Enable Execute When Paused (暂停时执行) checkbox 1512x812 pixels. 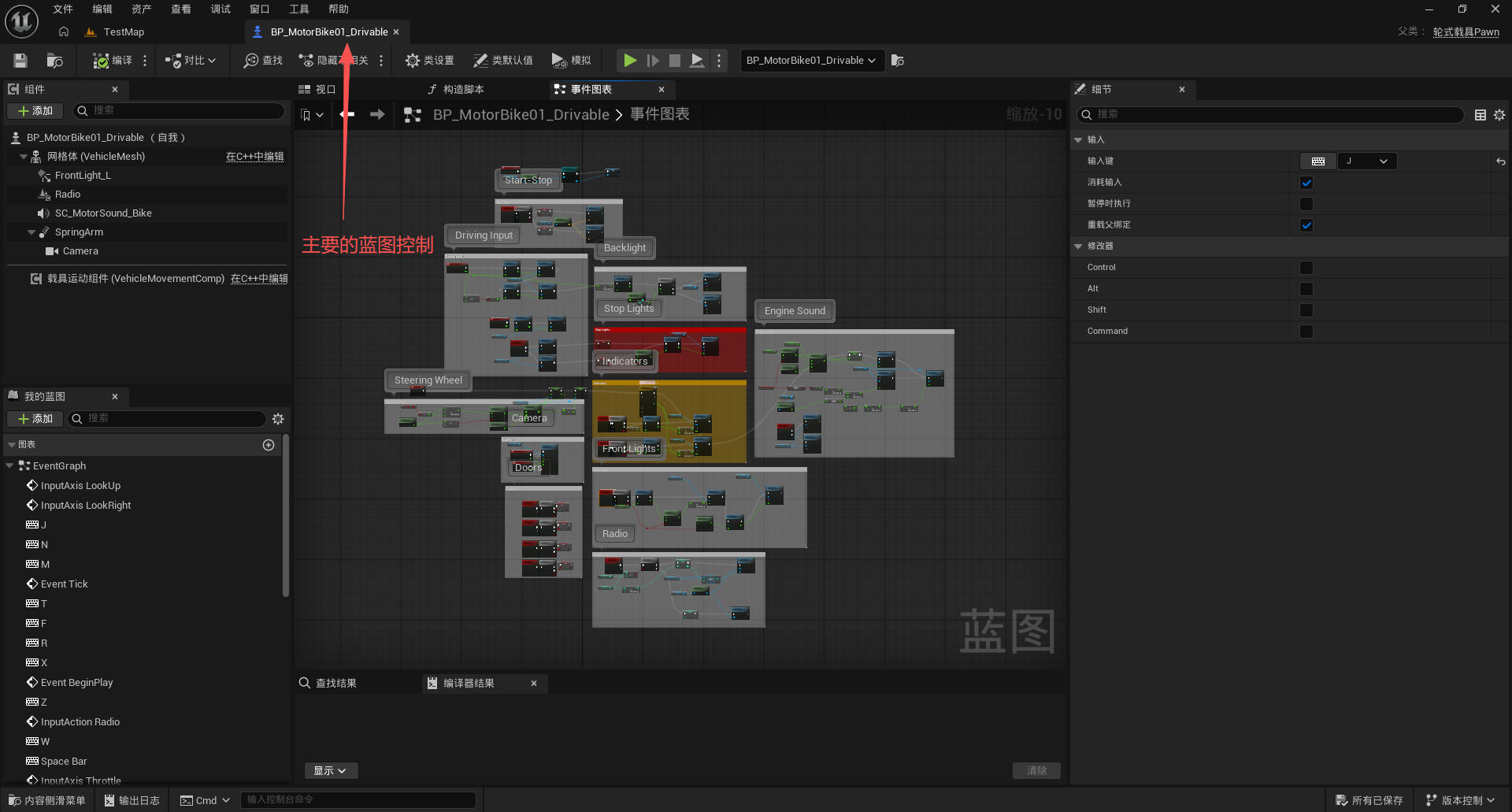1306,204
